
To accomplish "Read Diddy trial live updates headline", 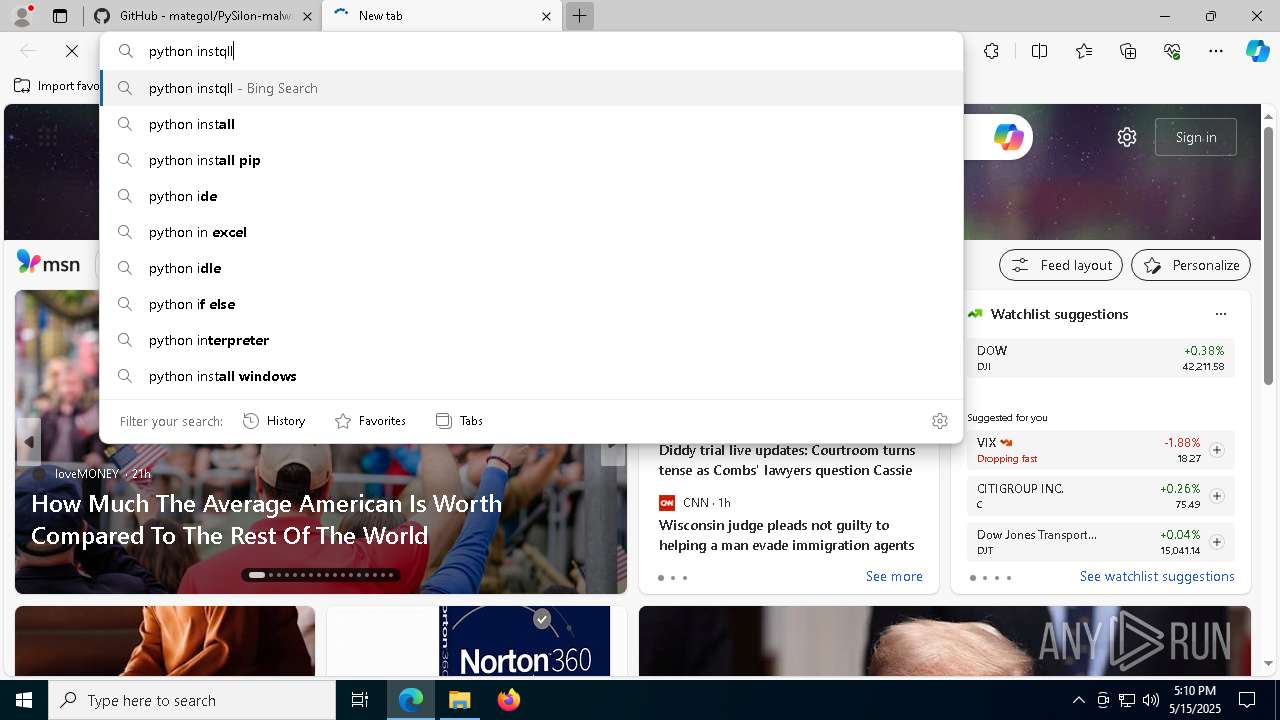I will 787,460.
